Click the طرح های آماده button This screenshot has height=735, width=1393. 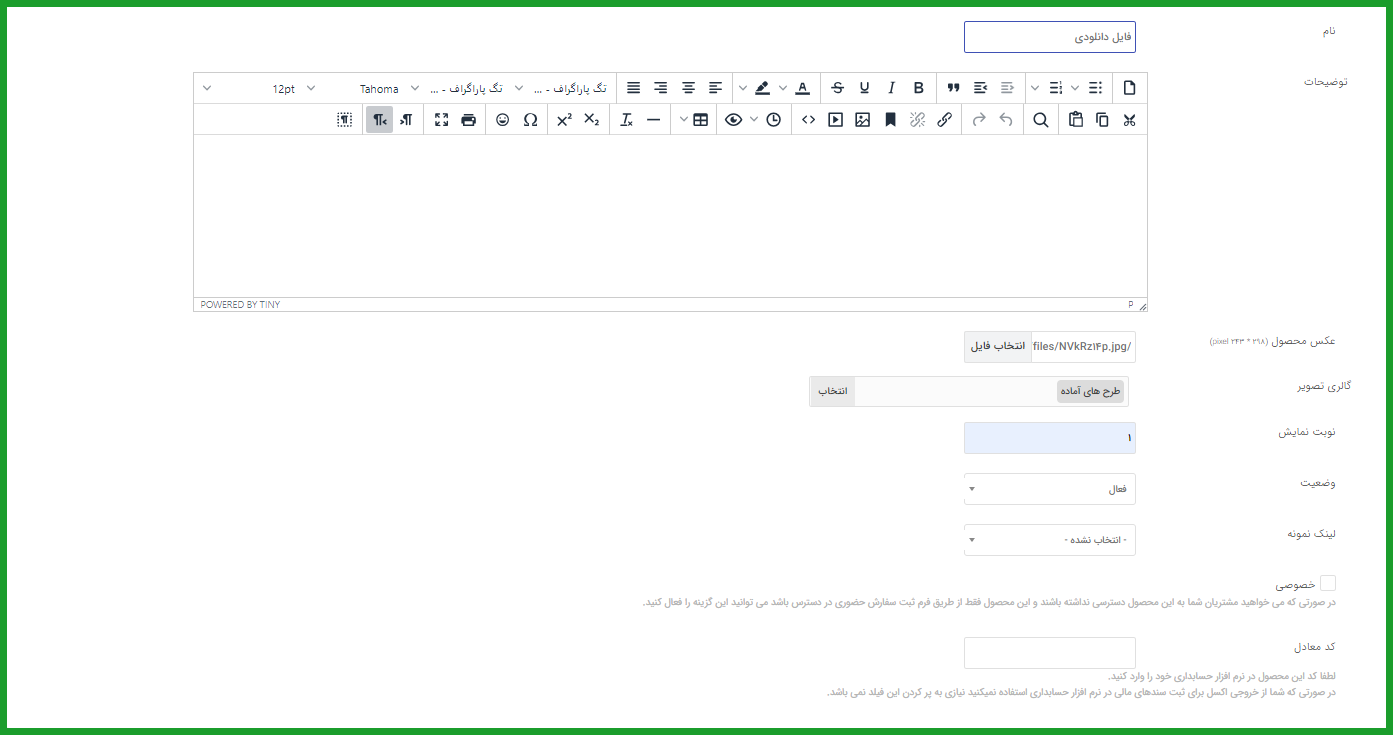pos(1090,392)
